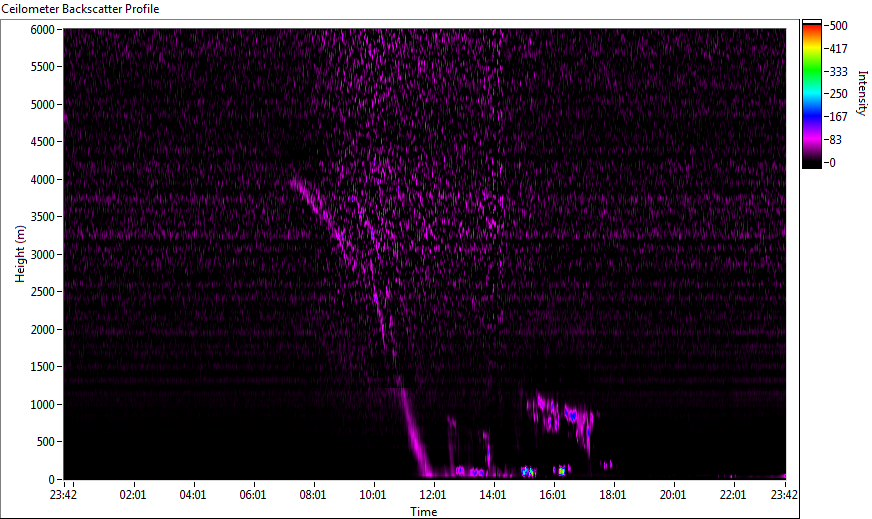This screenshot has height=519, width=872.
Task: Click the 5500 height axis value
Action: [x=42, y=67]
